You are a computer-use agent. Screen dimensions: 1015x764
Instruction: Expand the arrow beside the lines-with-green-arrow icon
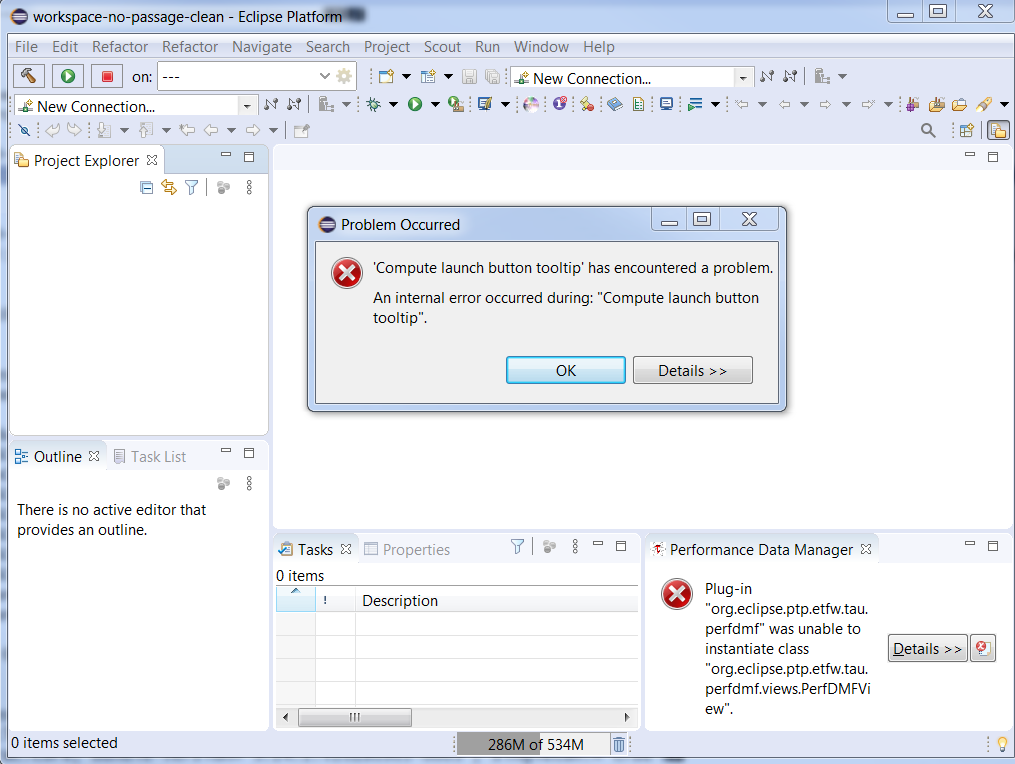(x=715, y=104)
